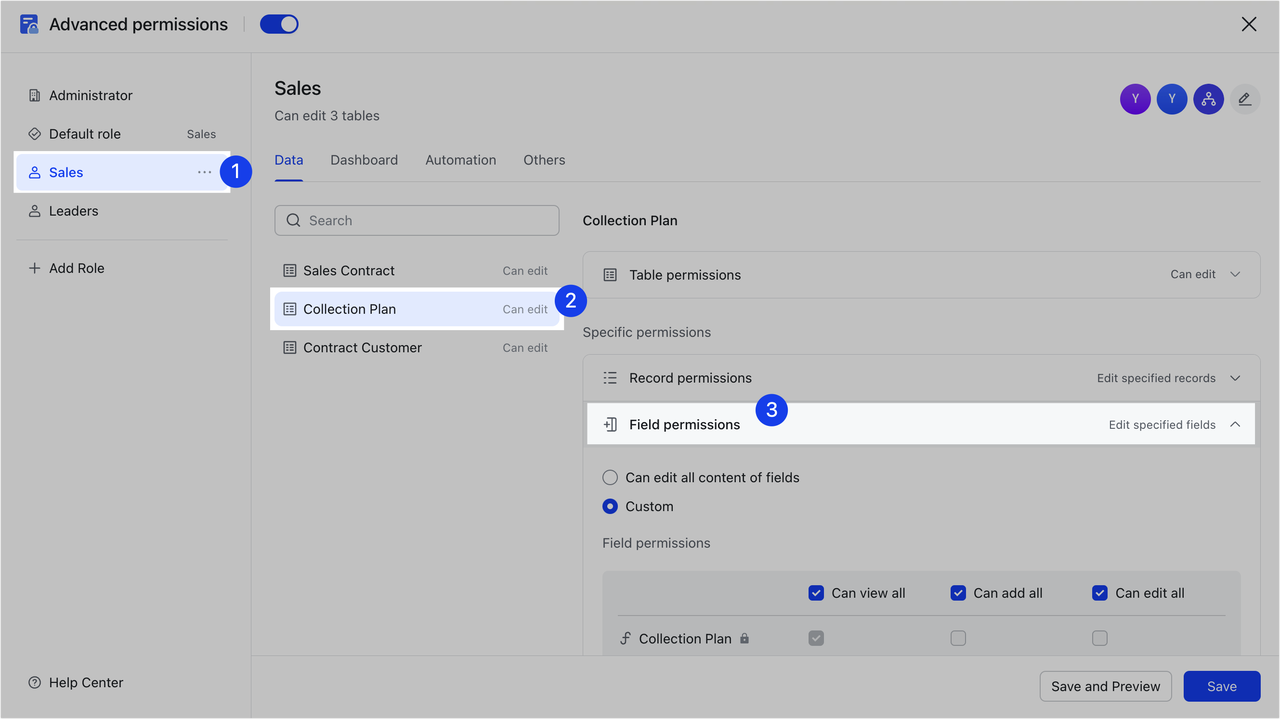The height and width of the screenshot is (719, 1280).
Task: Open the more options icon next to Sales
Action: pyautogui.click(x=204, y=171)
